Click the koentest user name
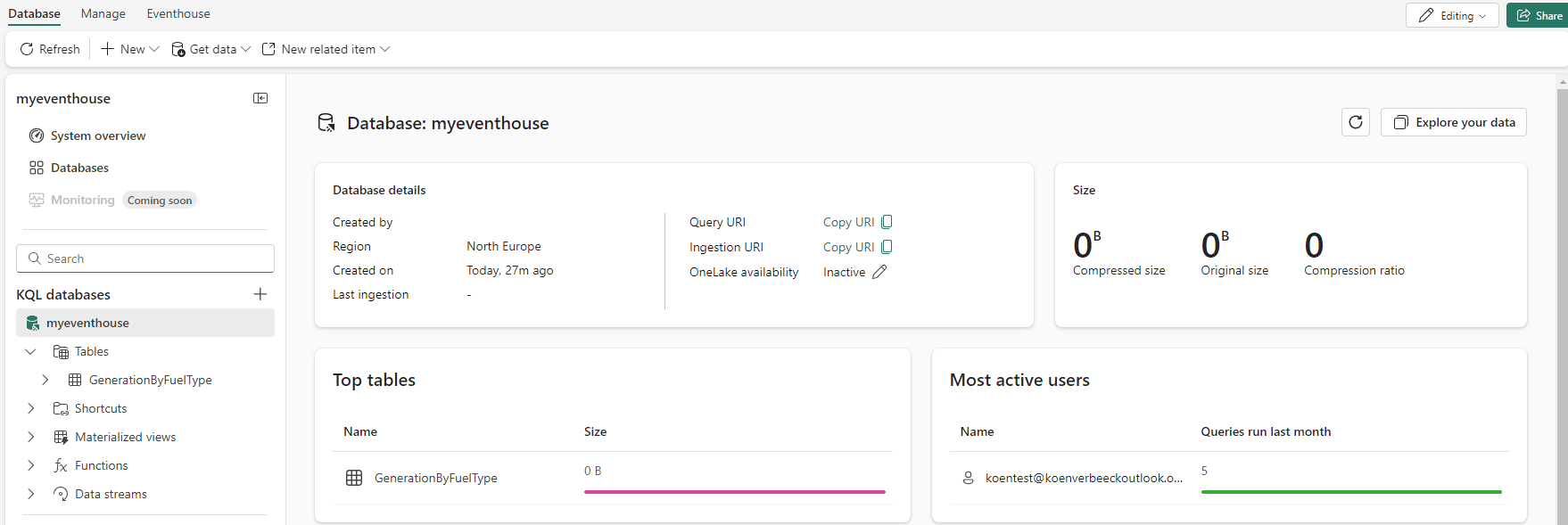Screen dimensions: 1568x525 (1084, 478)
